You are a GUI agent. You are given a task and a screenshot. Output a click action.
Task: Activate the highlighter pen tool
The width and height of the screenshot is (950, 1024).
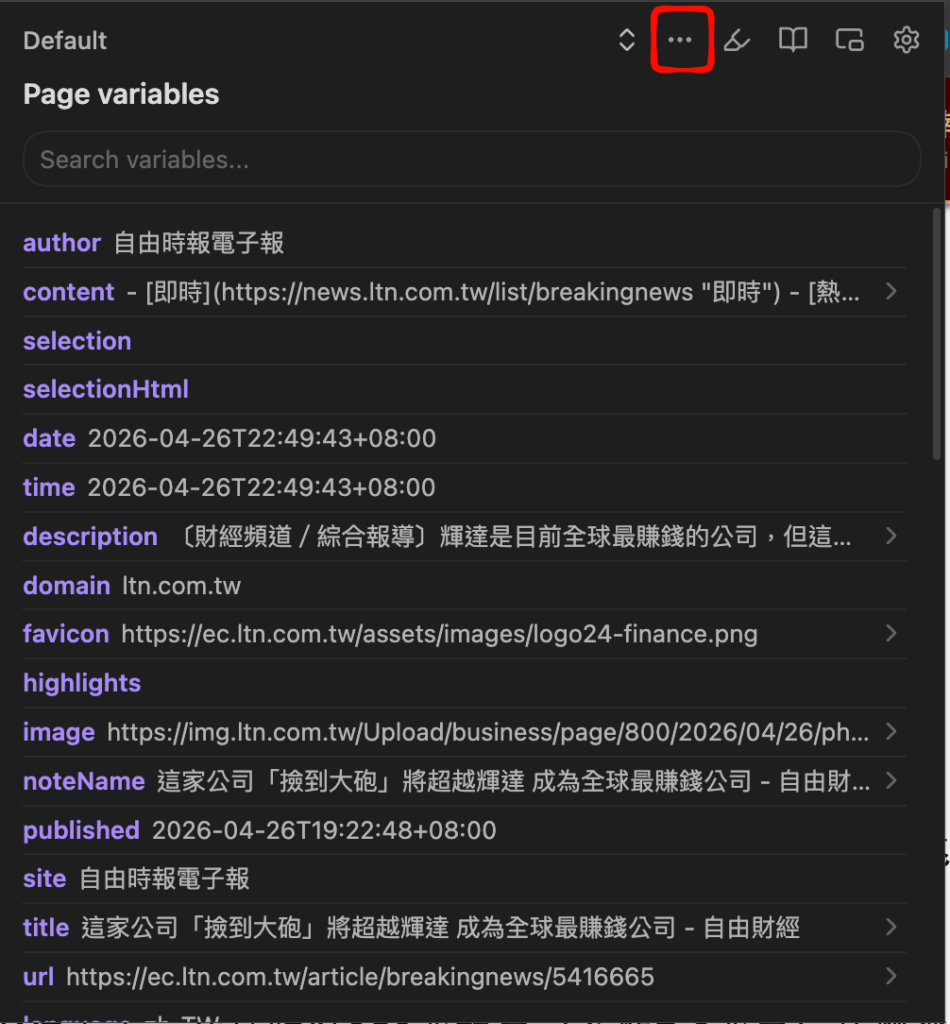(736, 40)
